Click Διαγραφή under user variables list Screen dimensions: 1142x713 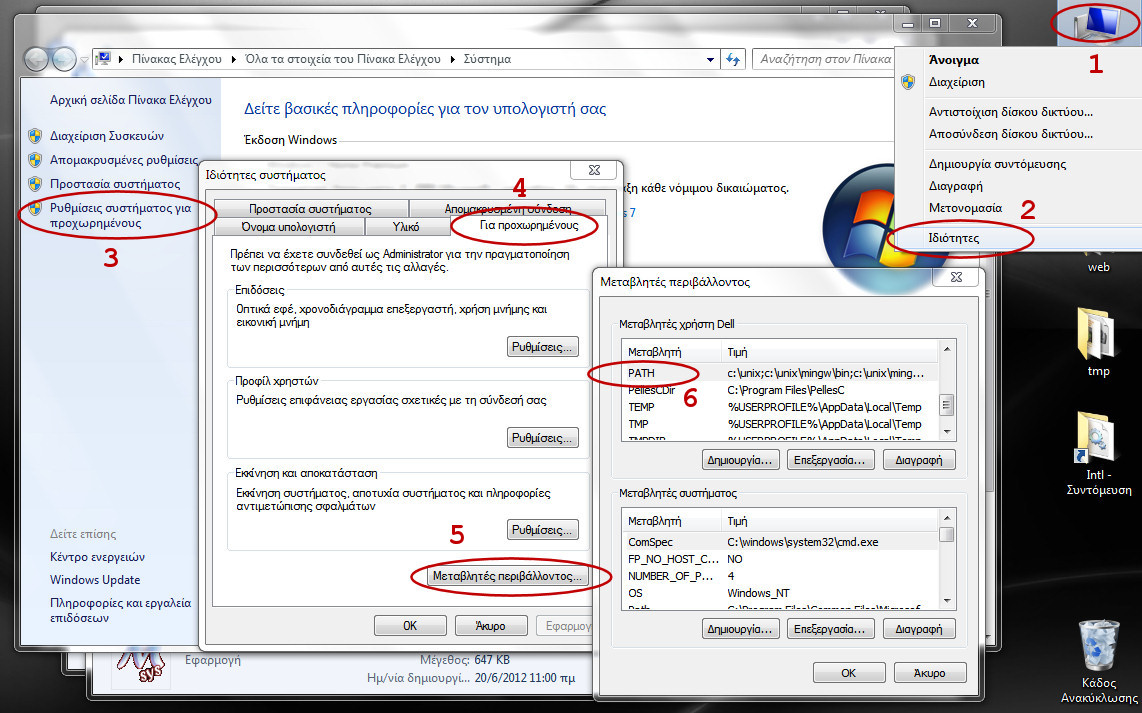tap(919, 460)
